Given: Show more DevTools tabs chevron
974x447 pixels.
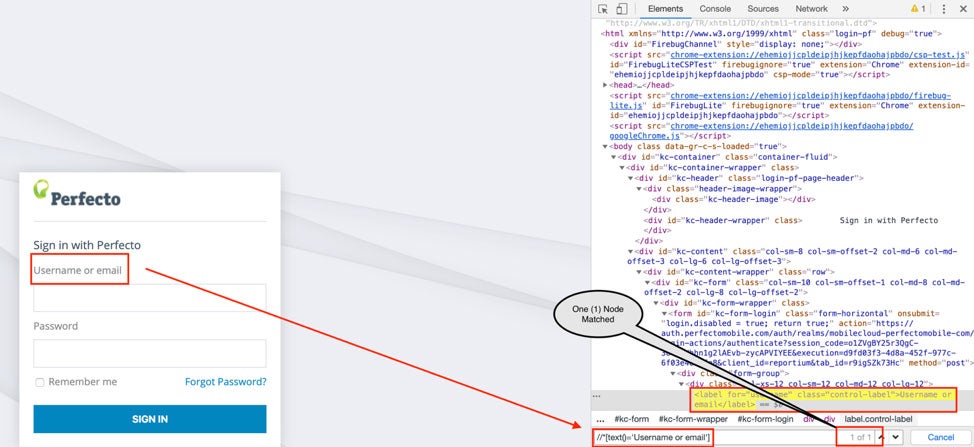Looking at the screenshot, I should pos(845,9).
